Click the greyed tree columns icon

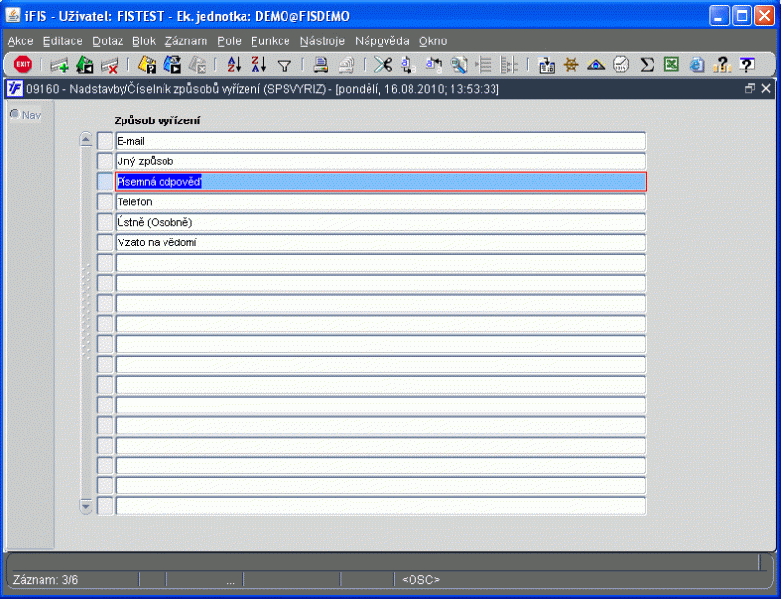coord(509,65)
